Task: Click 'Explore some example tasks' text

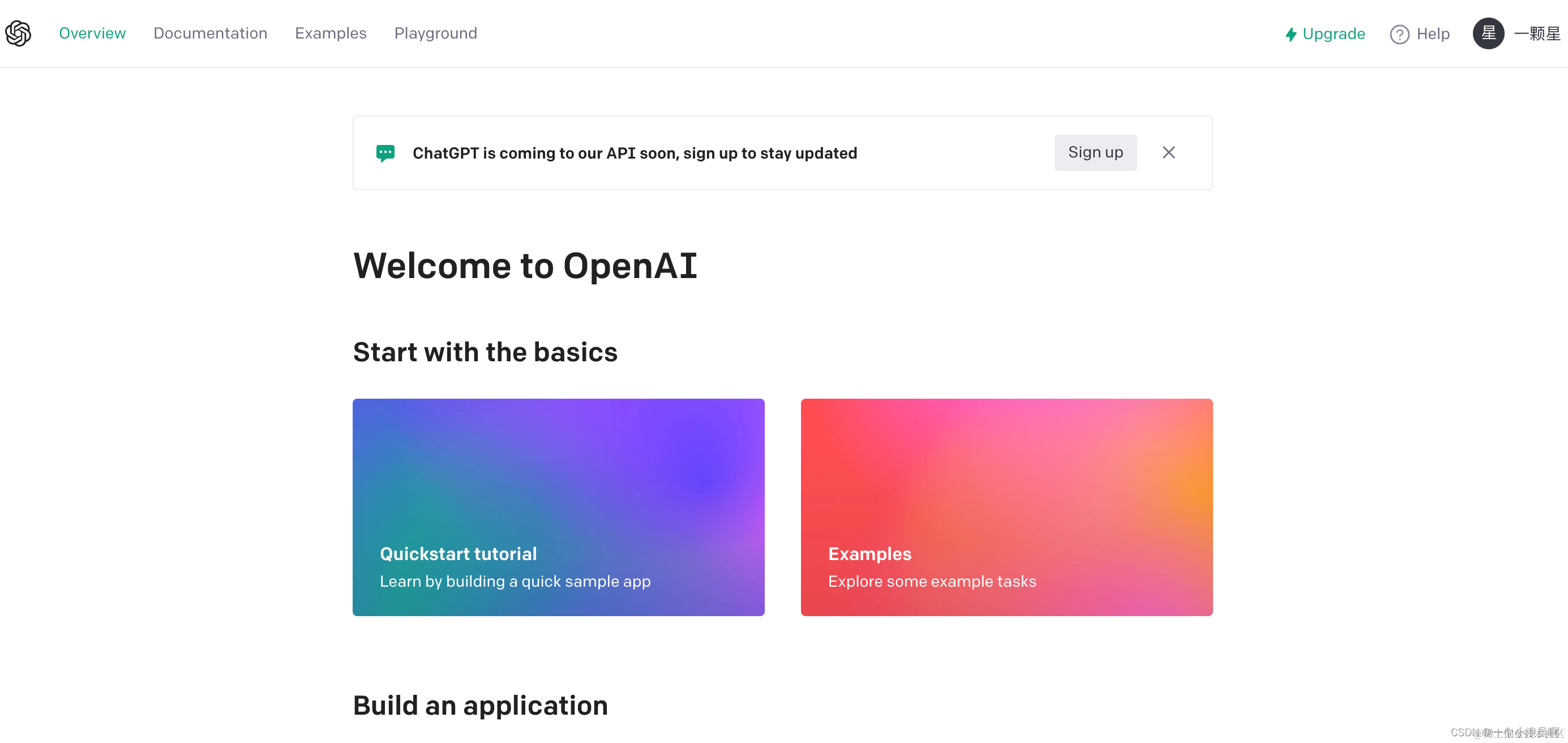Action: click(931, 581)
